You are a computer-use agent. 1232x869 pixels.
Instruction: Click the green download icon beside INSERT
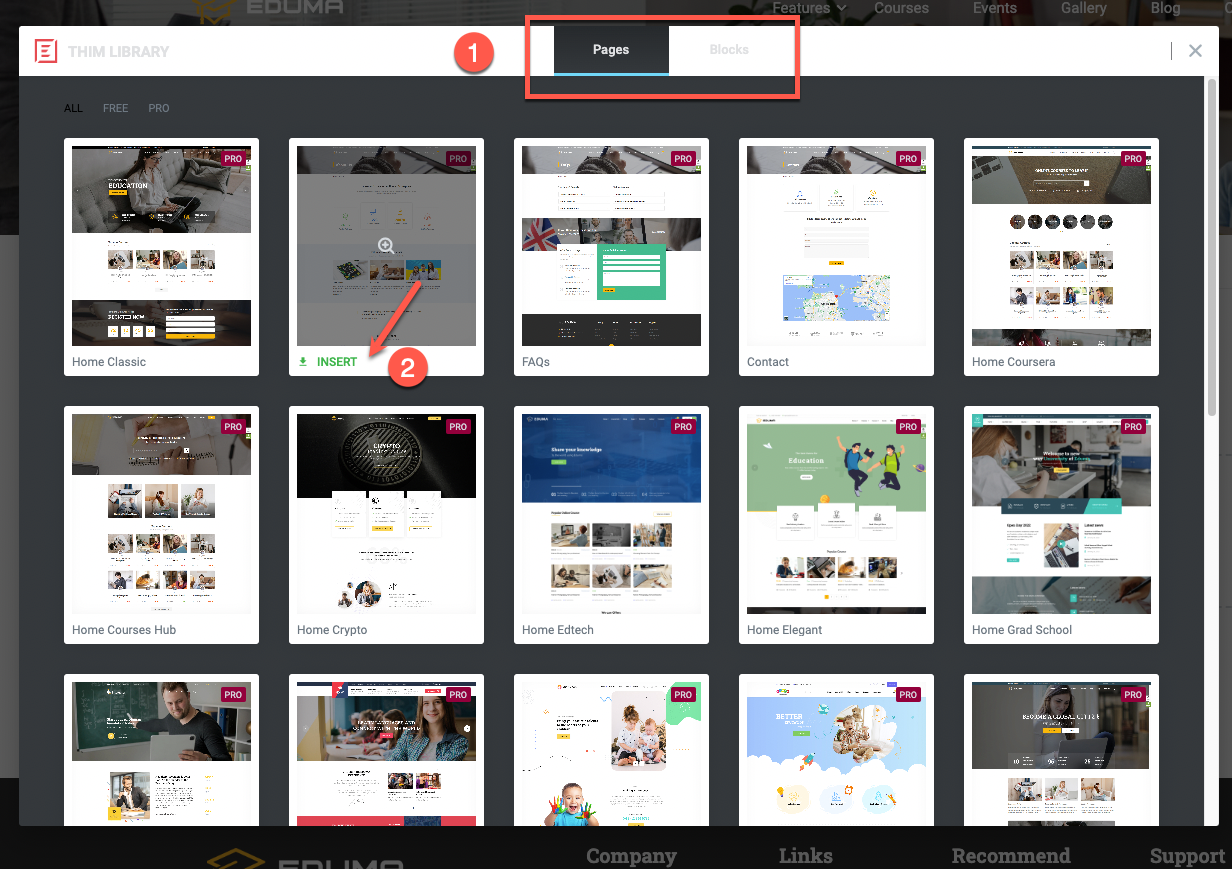(x=303, y=362)
